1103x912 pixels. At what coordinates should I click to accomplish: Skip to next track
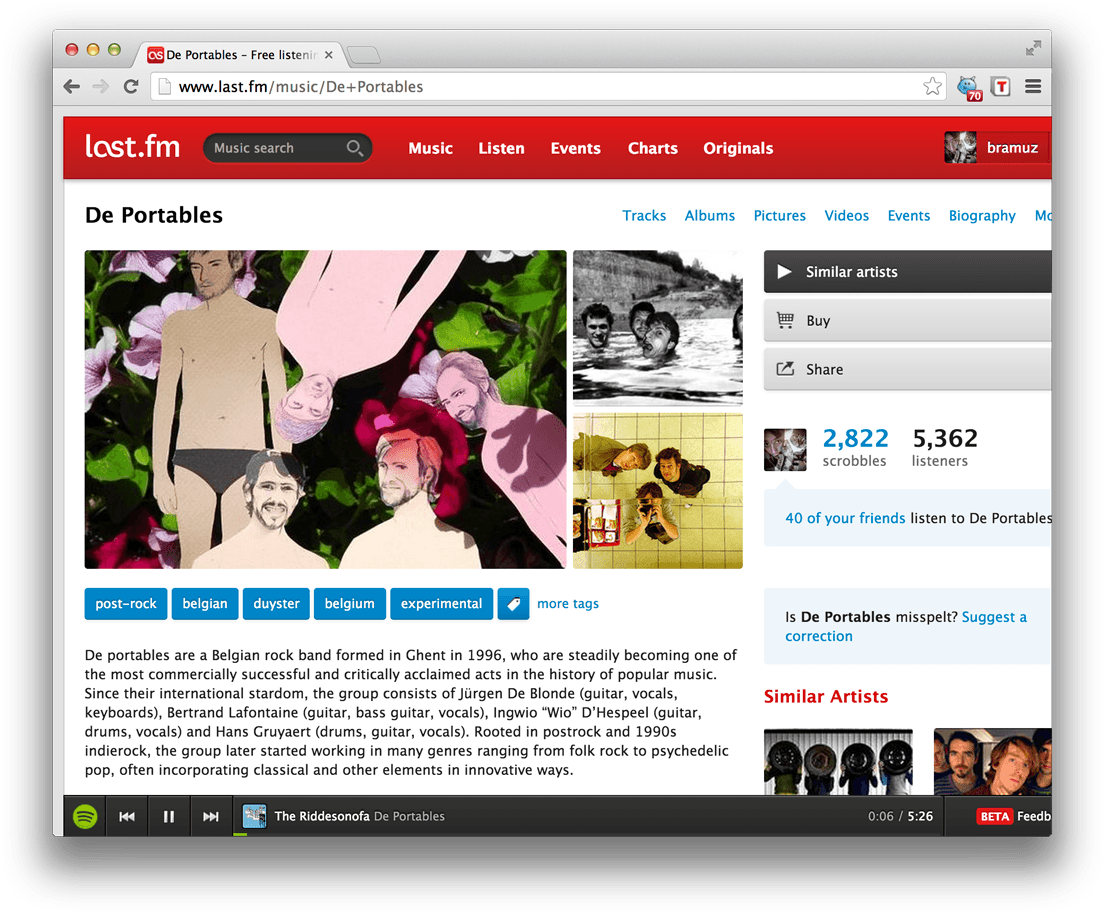point(210,816)
